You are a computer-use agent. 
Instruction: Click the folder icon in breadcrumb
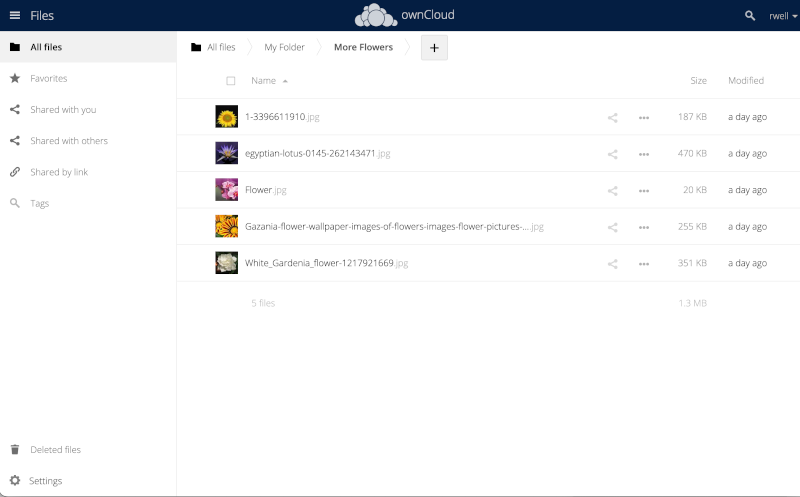[196, 47]
